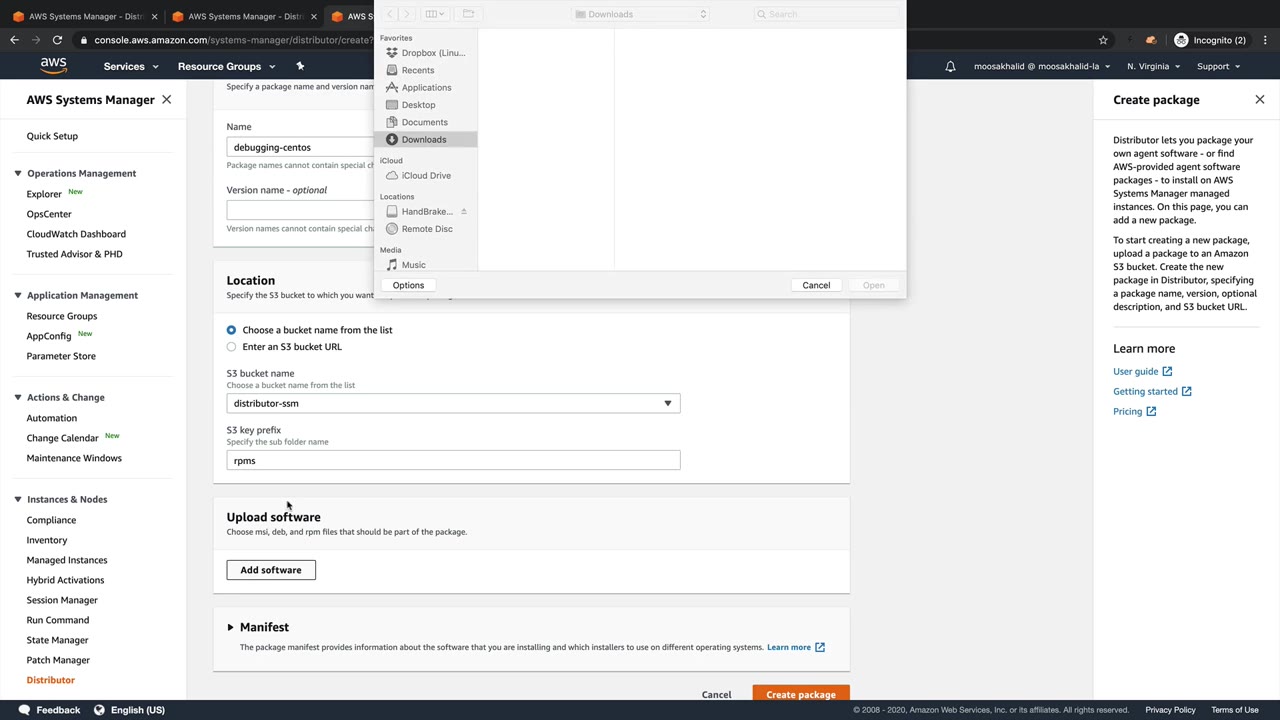Open the Support menu
Image resolution: width=1280 pixels, height=720 pixels.
[1218, 66]
